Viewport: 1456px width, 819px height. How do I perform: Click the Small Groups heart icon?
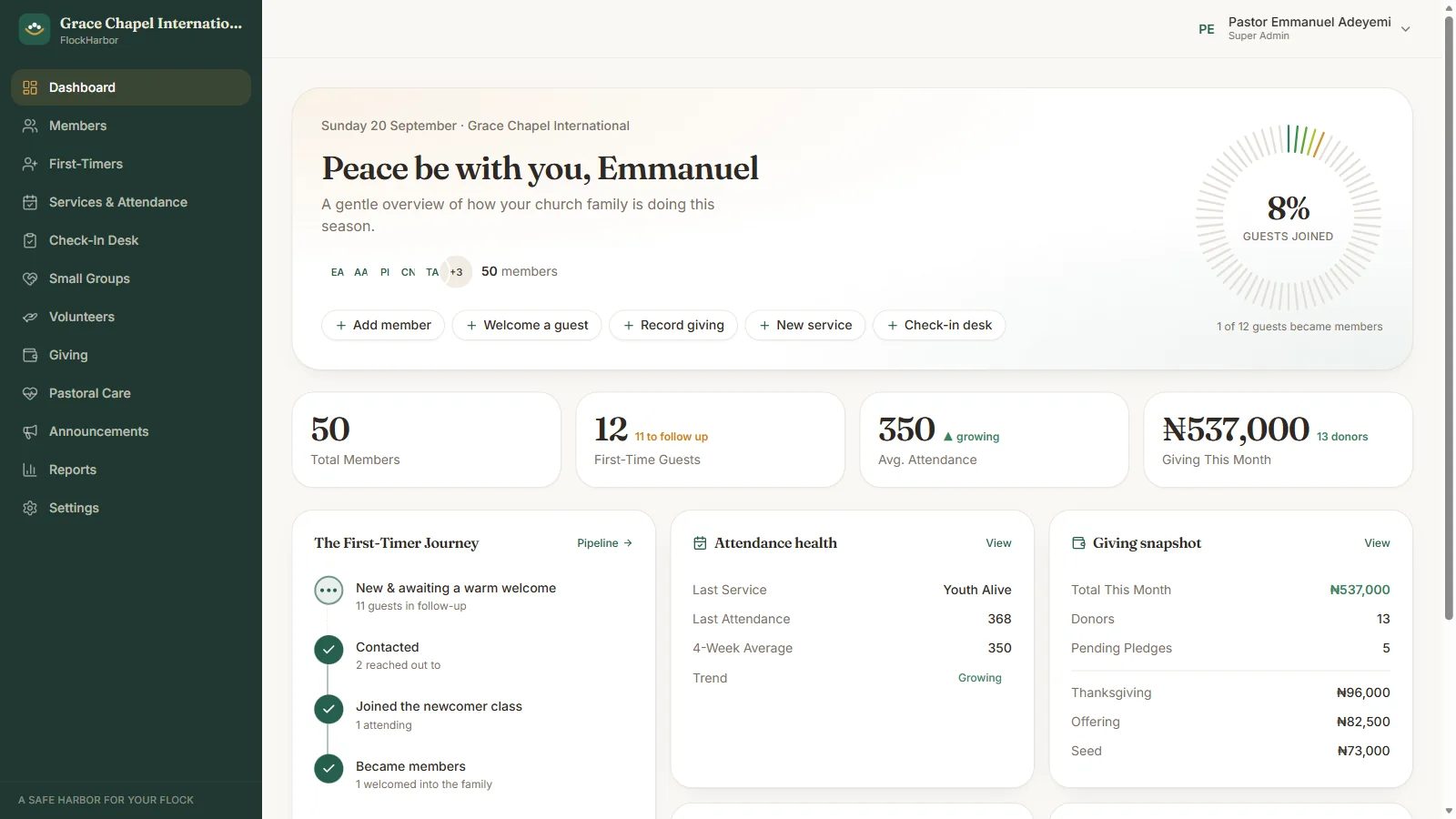30,278
